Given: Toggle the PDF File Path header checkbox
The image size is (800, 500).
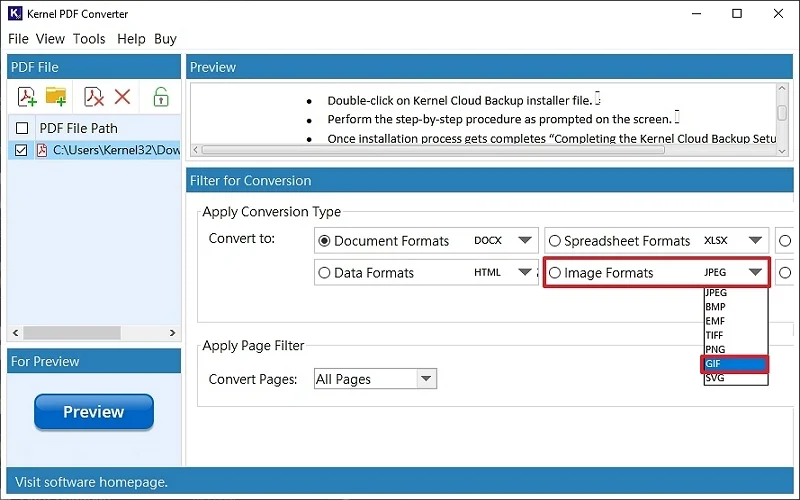Looking at the screenshot, I should click(x=22, y=128).
